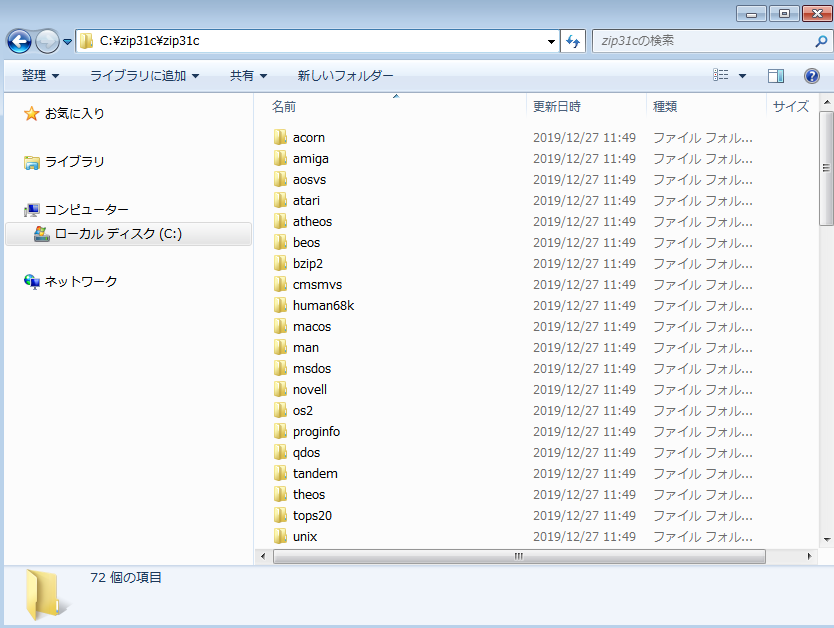Screen dimensions: 834x628
Task: Select ライブラリ in navigation pane
Action: pyautogui.click(x=64, y=162)
